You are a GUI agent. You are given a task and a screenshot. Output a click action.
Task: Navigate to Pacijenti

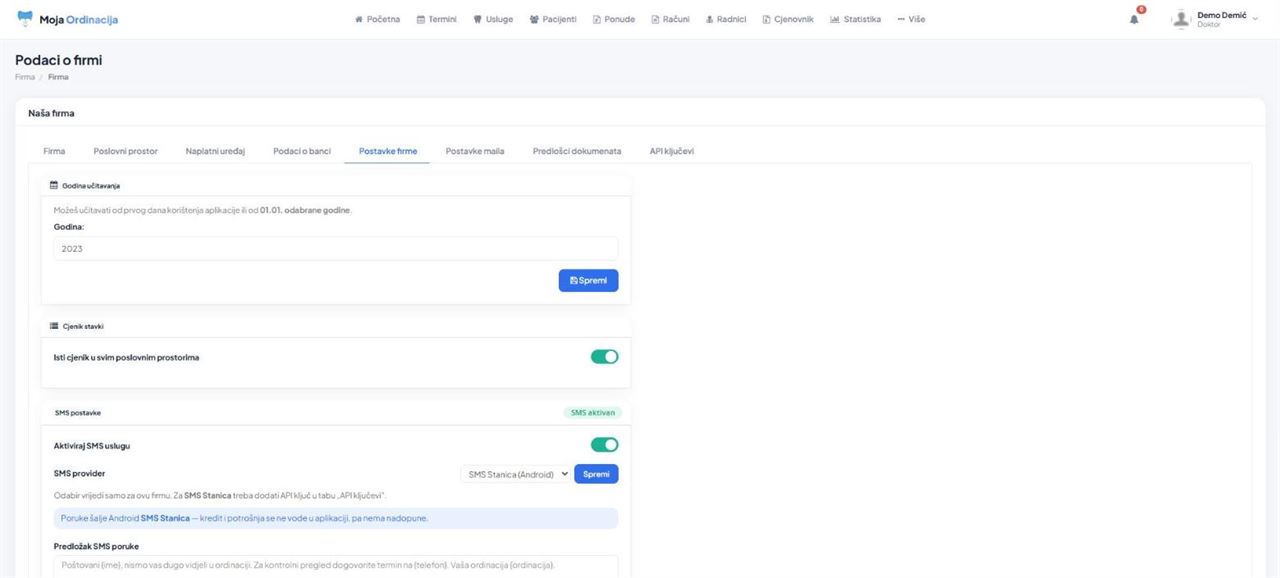[553, 19]
